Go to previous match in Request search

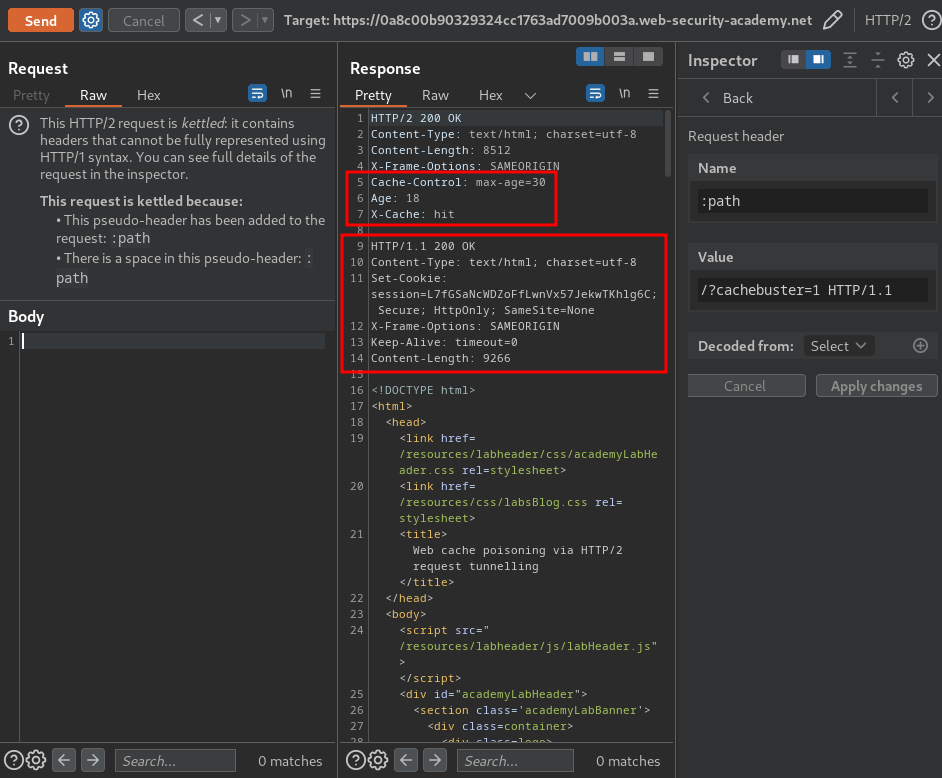click(64, 761)
